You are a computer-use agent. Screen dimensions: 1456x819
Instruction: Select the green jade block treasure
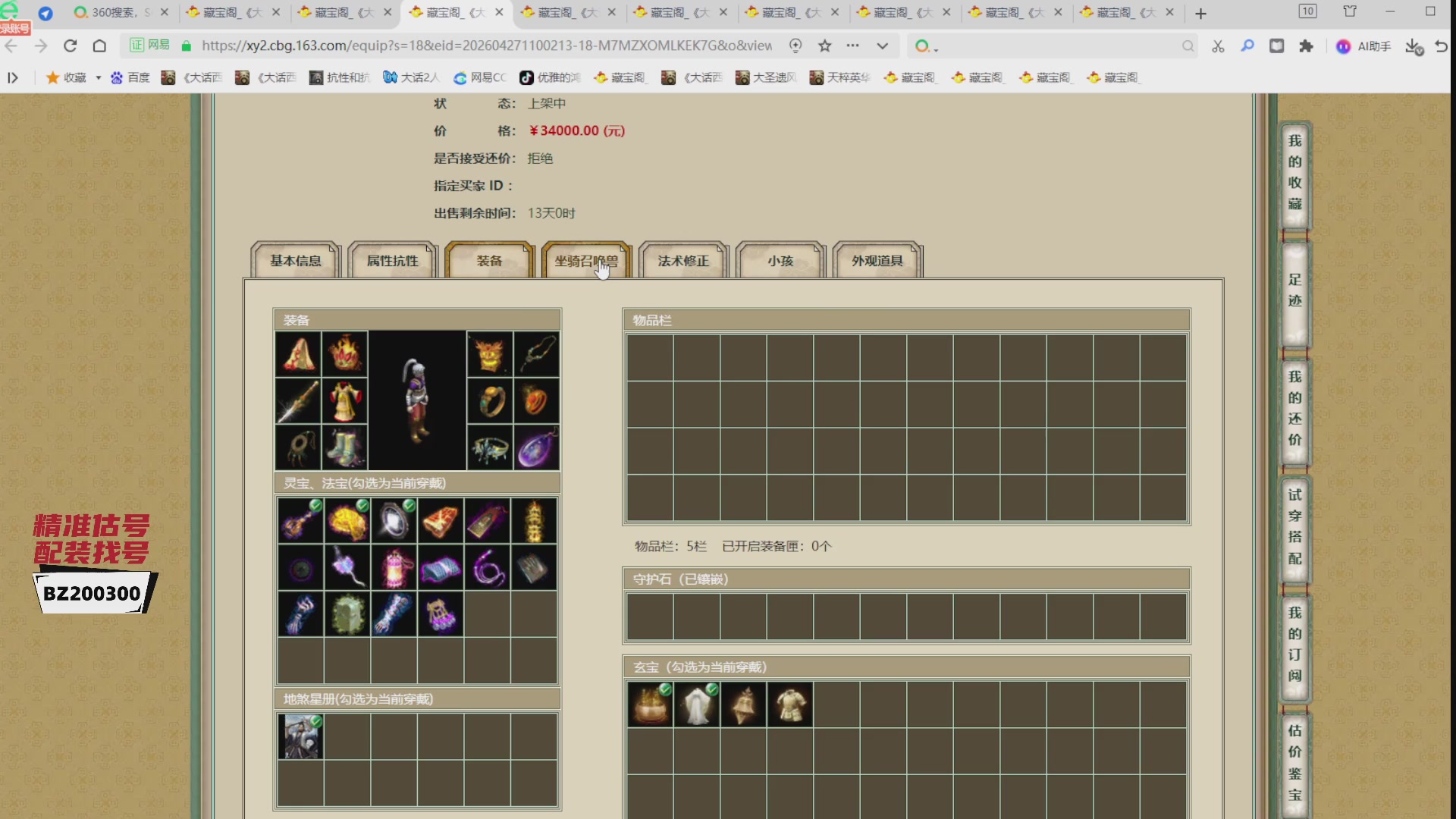click(347, 614)
